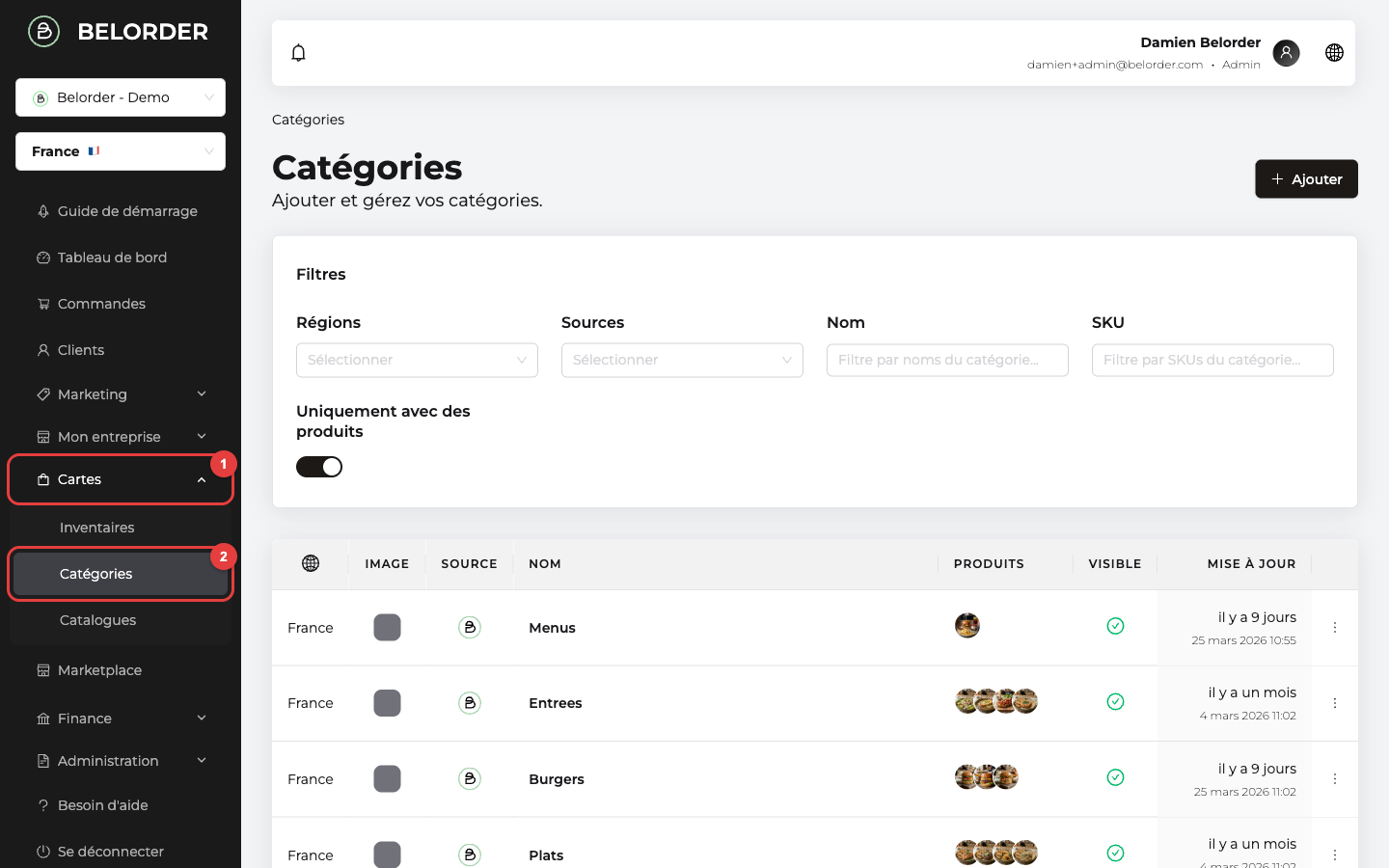The width and height of the screenshot is (1389, 868).
Task: Open the Régions filter dropdown
Action: tap(417, 360)
